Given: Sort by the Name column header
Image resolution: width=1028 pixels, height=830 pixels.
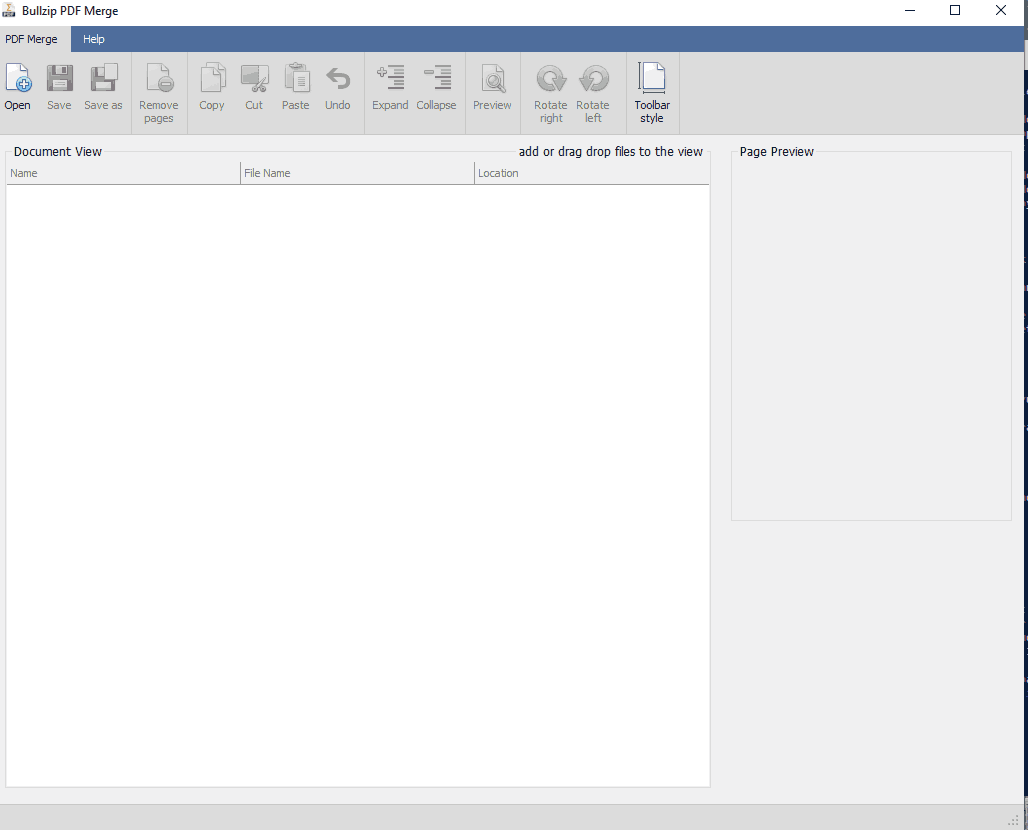Looking at the screenshot, I should pos(122,173).
